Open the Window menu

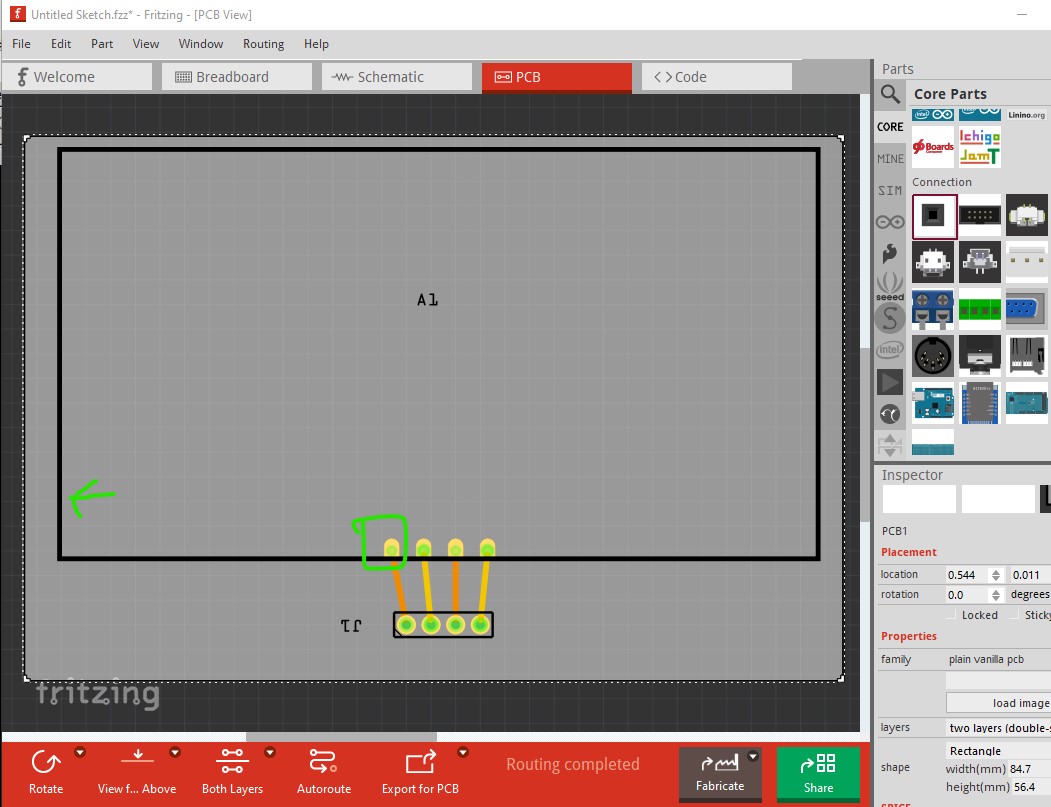[200, 44]
